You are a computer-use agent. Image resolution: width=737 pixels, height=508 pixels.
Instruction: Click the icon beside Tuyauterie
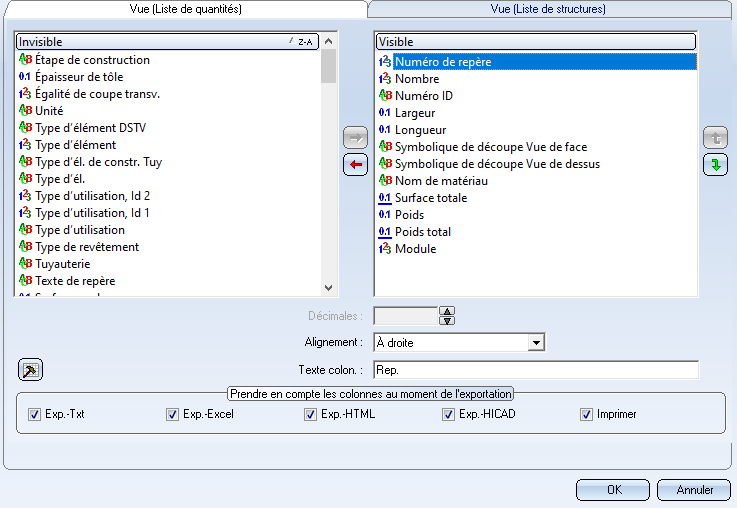pyautogui.click(x=25, y=264)
